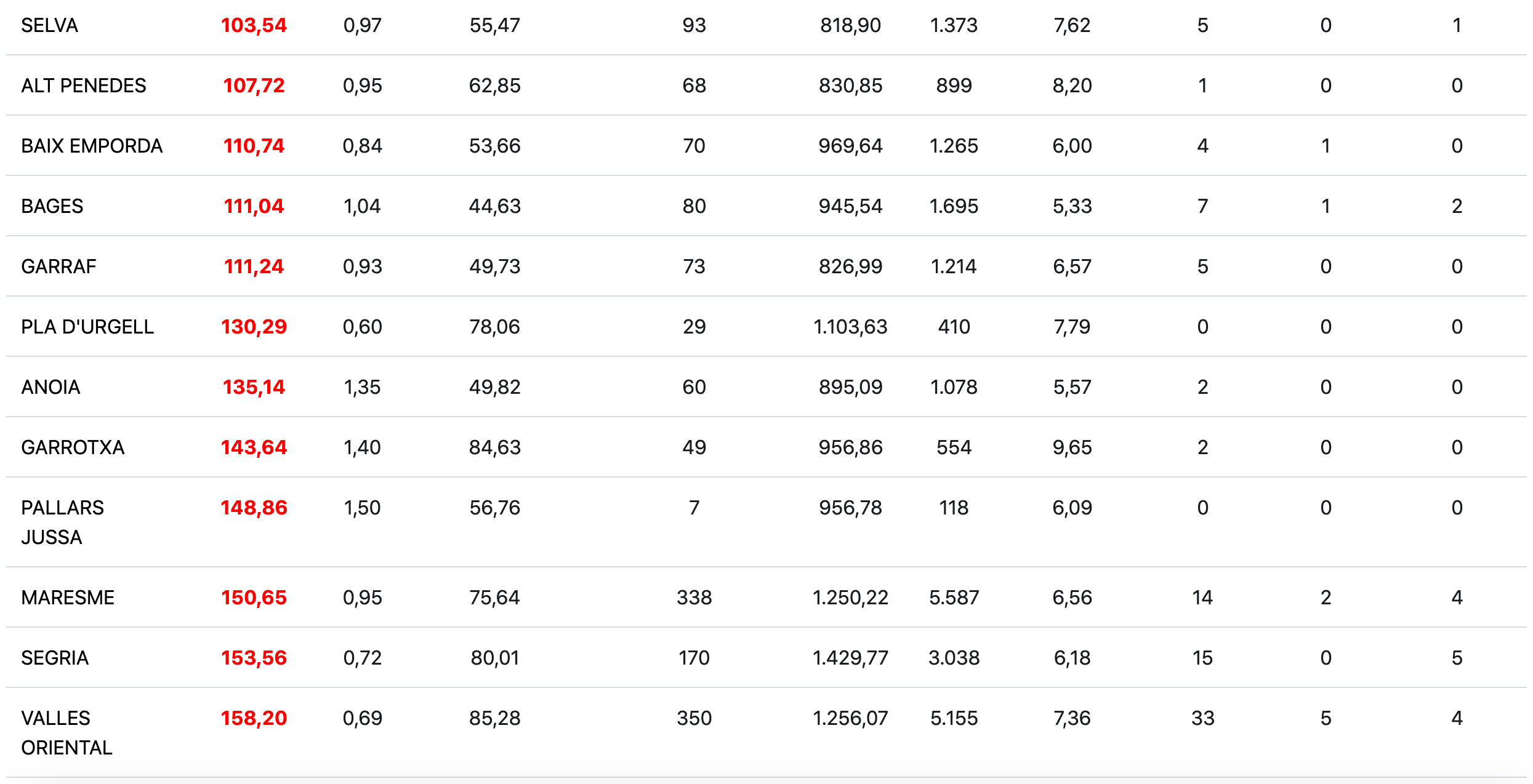Viewport: 1533px width, 784px height.
Task: Click the red 158,20 value
Action: click(254, 718)
